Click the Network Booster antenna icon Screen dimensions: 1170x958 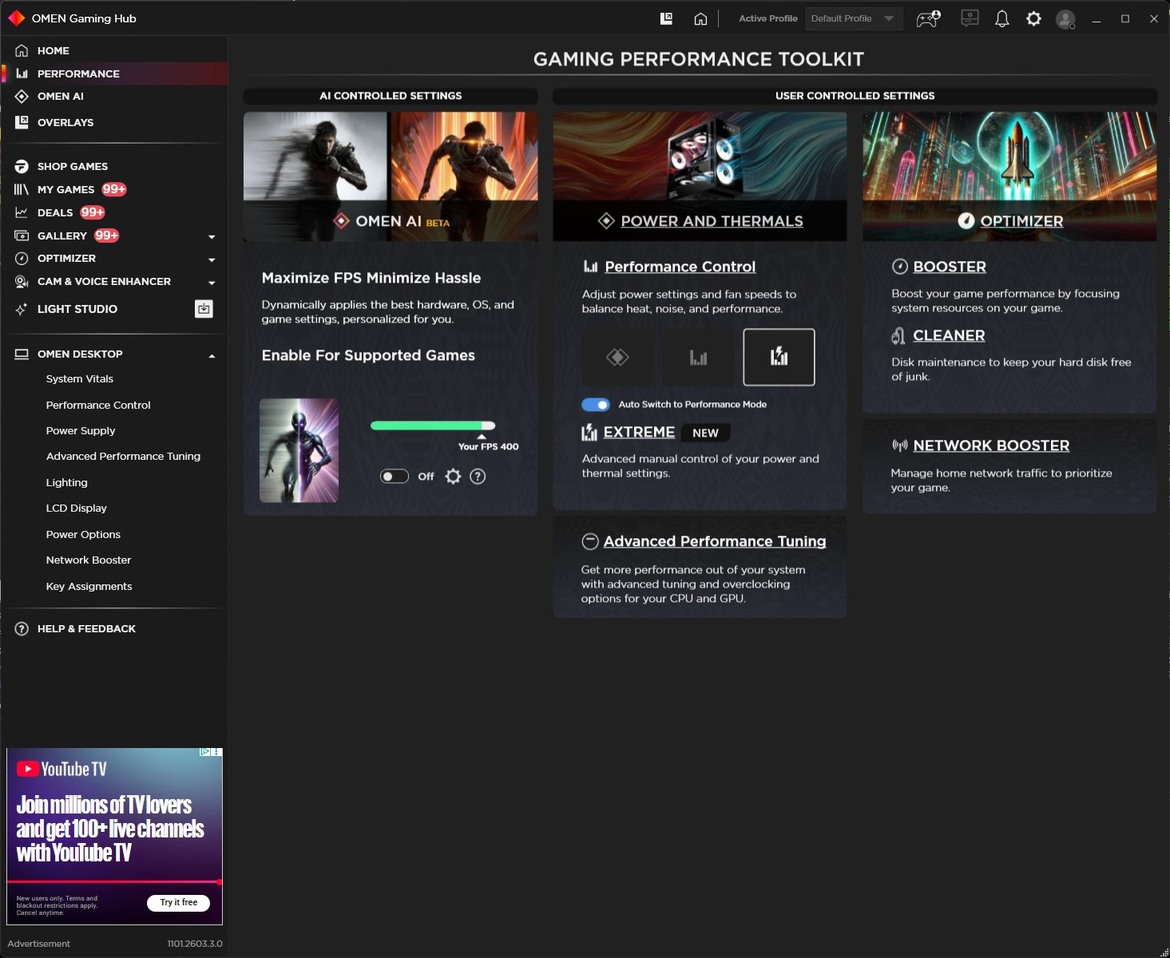(x=899, y=445)
